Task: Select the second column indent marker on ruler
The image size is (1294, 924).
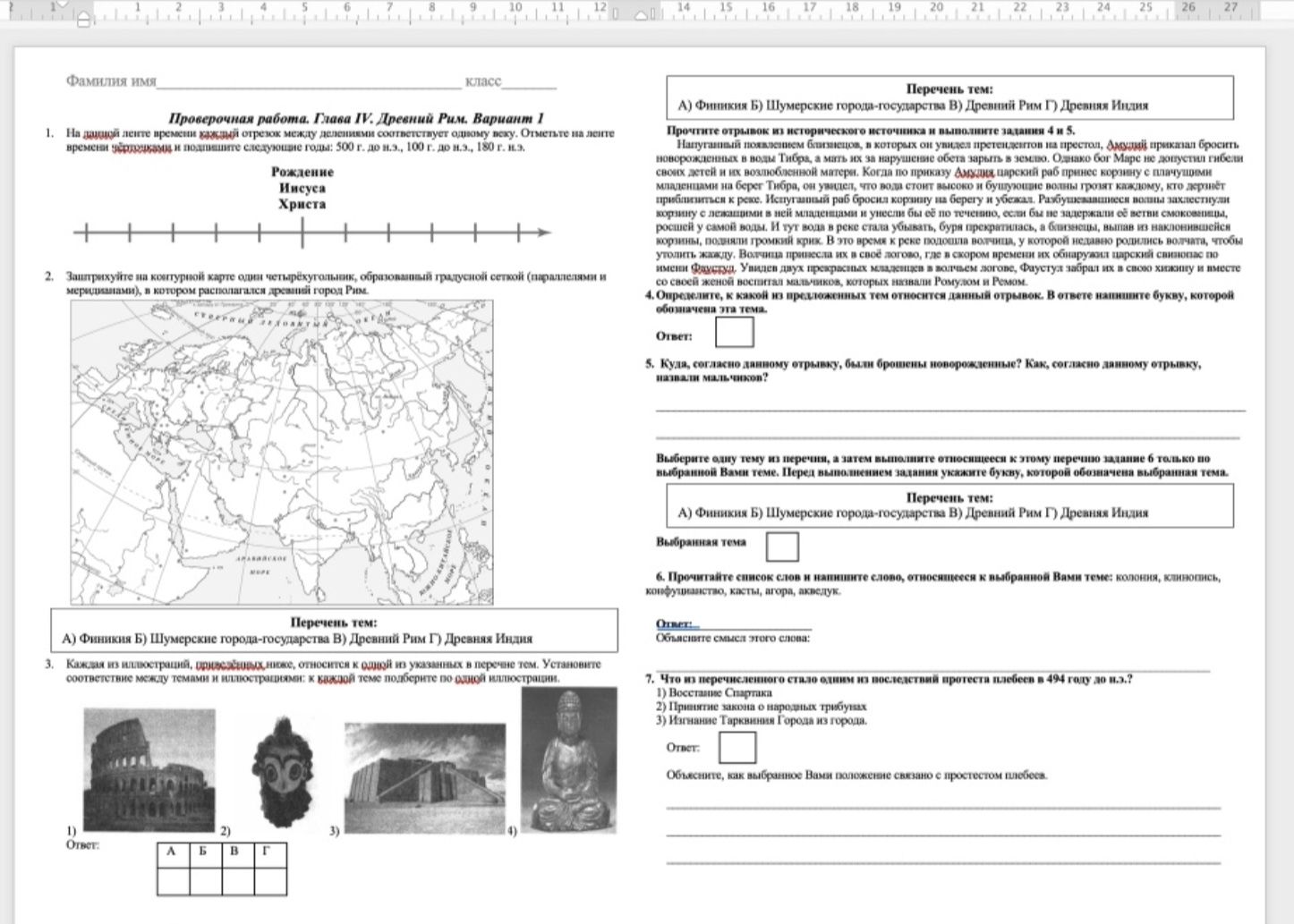Action: pos(642,14)
